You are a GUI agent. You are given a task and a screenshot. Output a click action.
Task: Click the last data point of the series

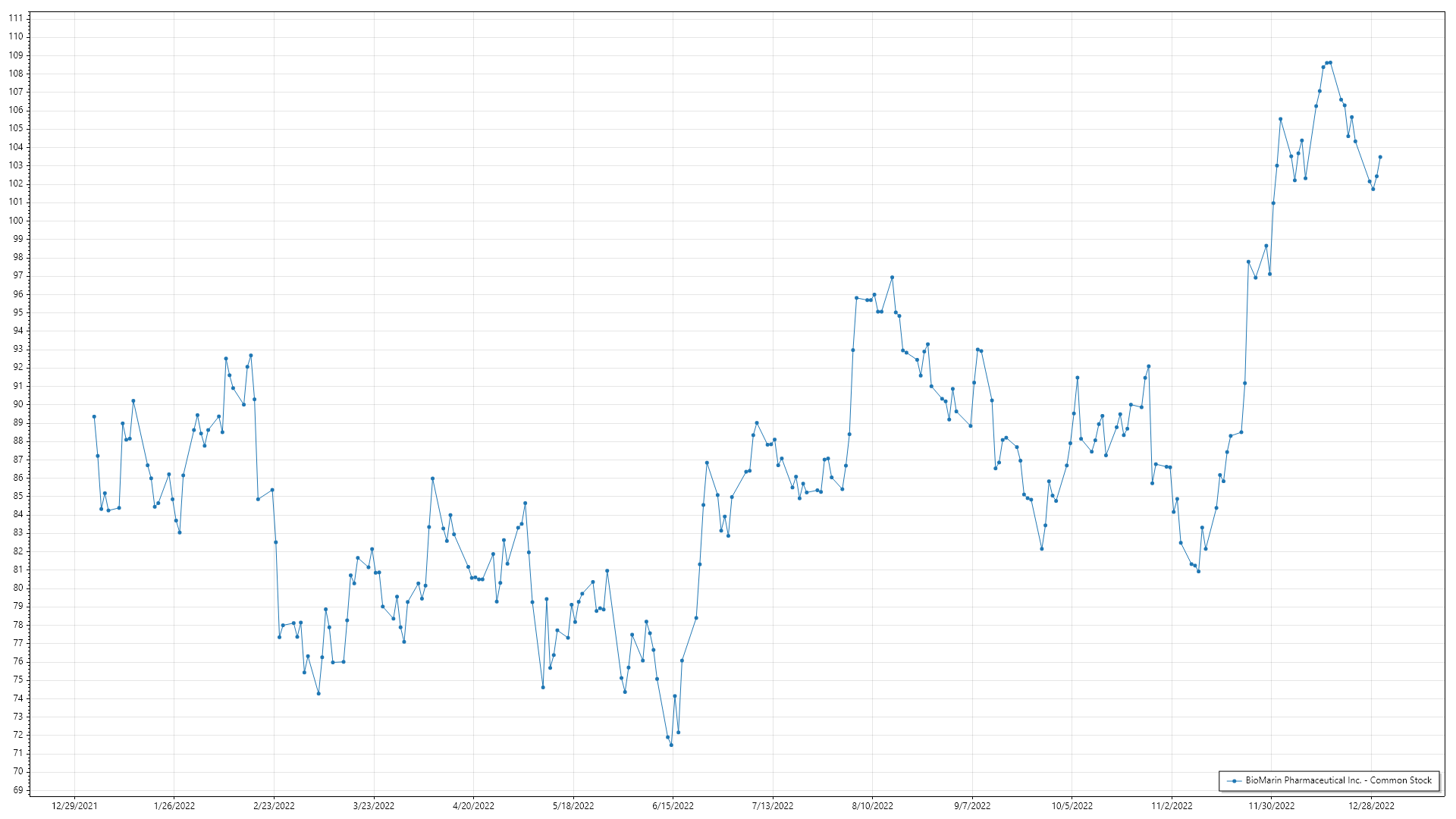1380,157
